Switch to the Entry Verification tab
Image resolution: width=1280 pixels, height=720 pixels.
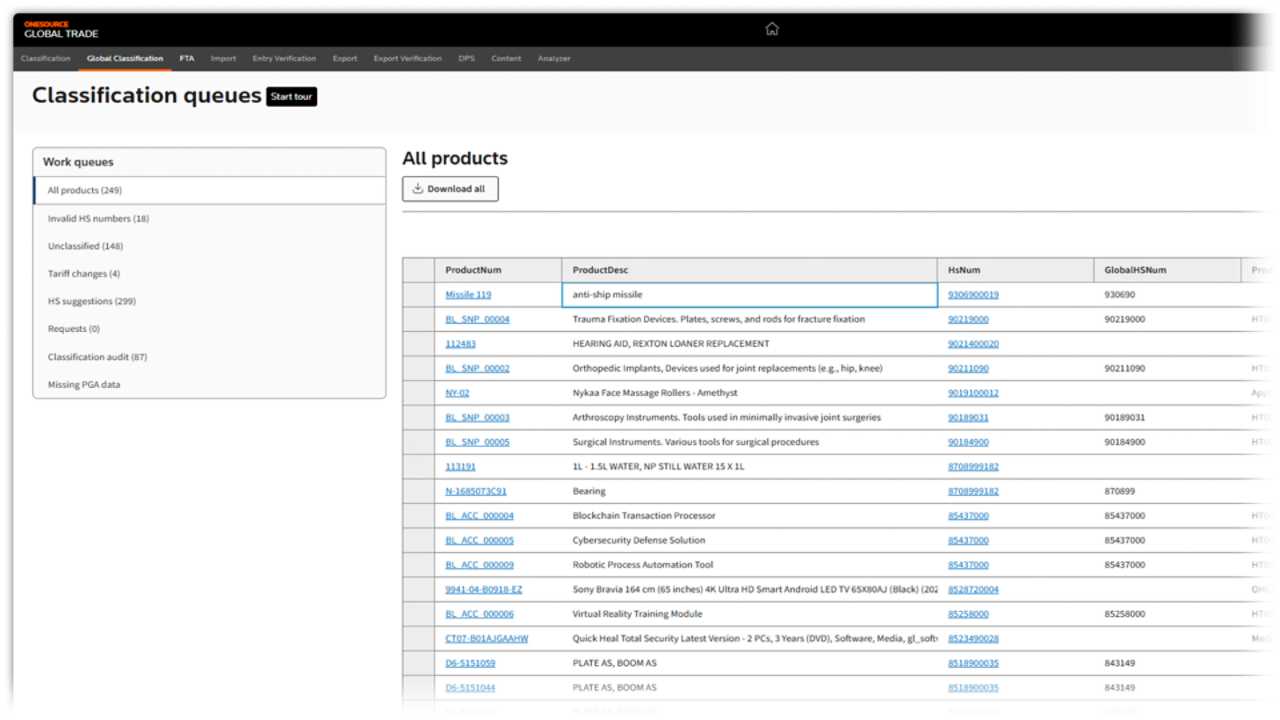click(284, 59)
